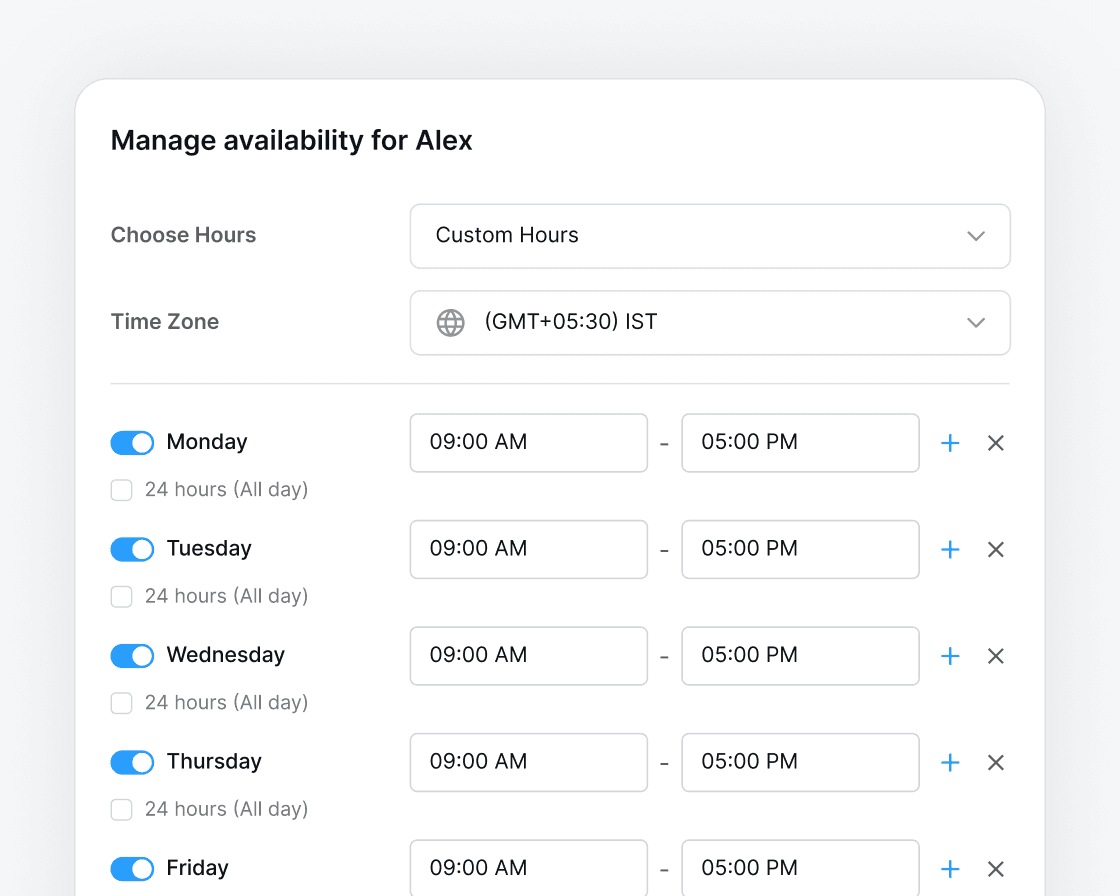
Task: Open Monday's 09:00 AM start time picker
Action: [x=528, y=442]
